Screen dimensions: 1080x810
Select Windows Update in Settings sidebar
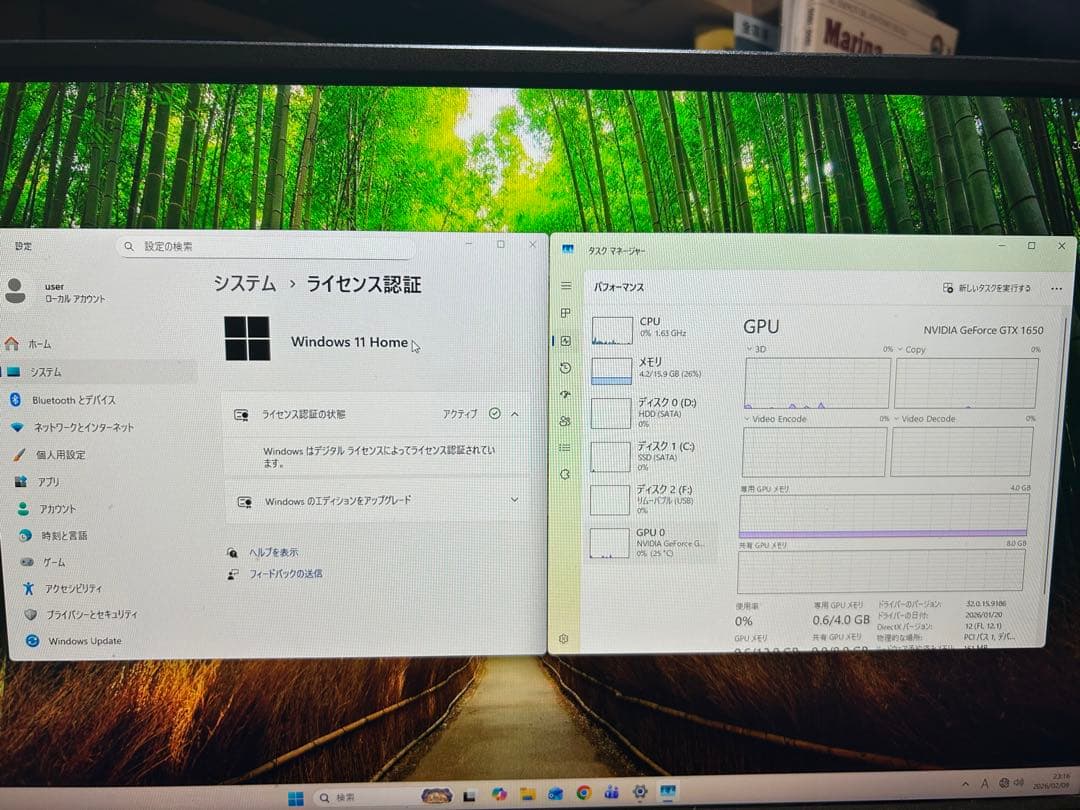pos(80,640)
